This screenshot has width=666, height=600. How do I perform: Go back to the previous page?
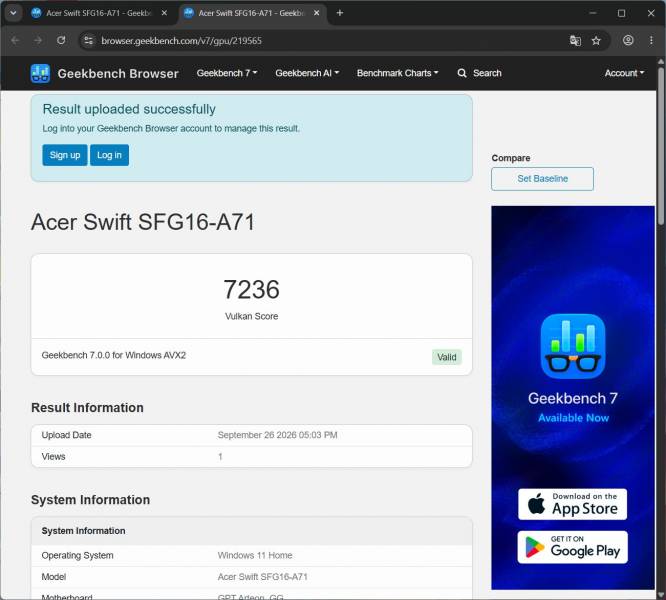click(15, 40)
